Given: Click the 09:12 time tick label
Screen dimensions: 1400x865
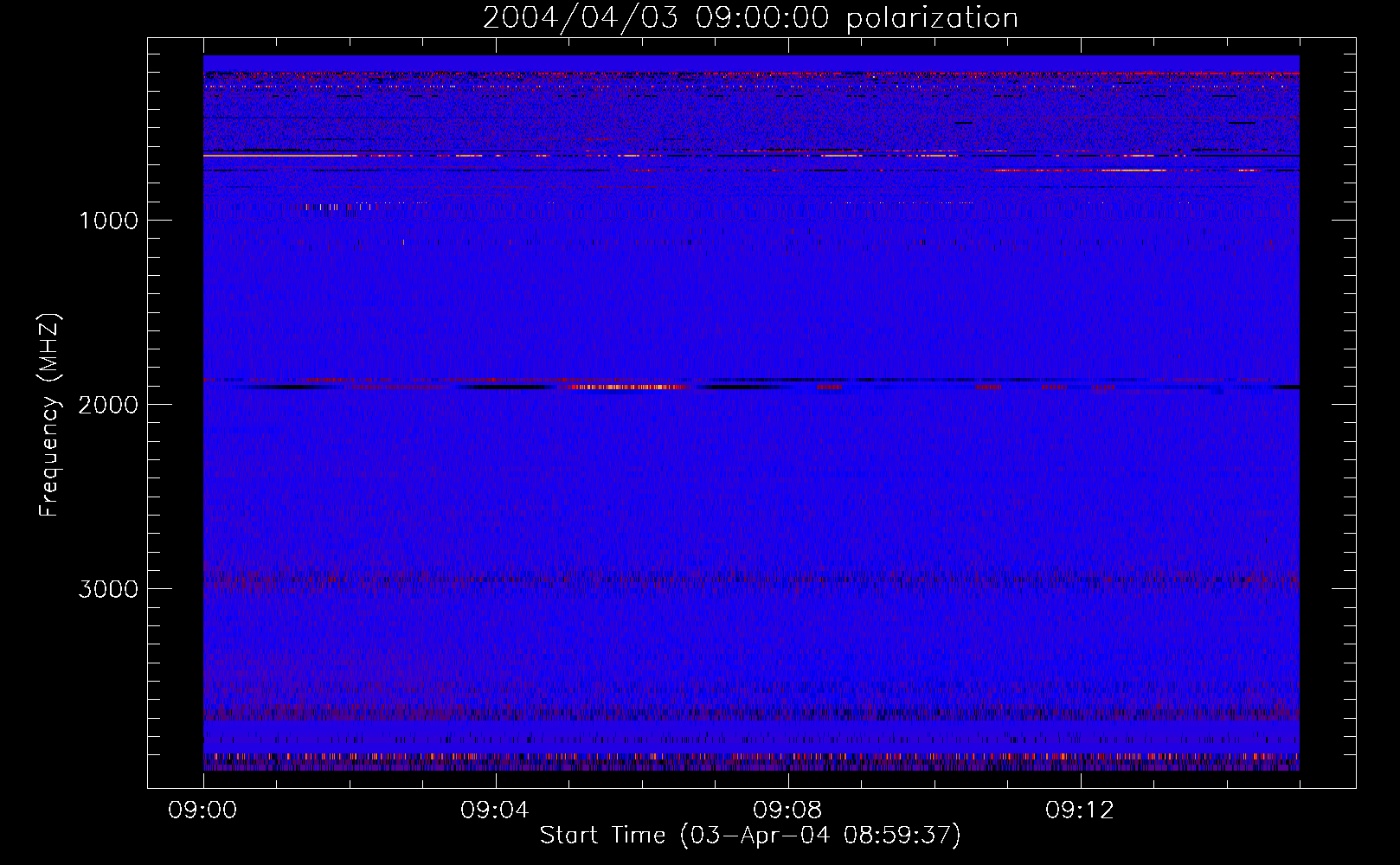Looking at the screenshot, I should click(1080, 811).
